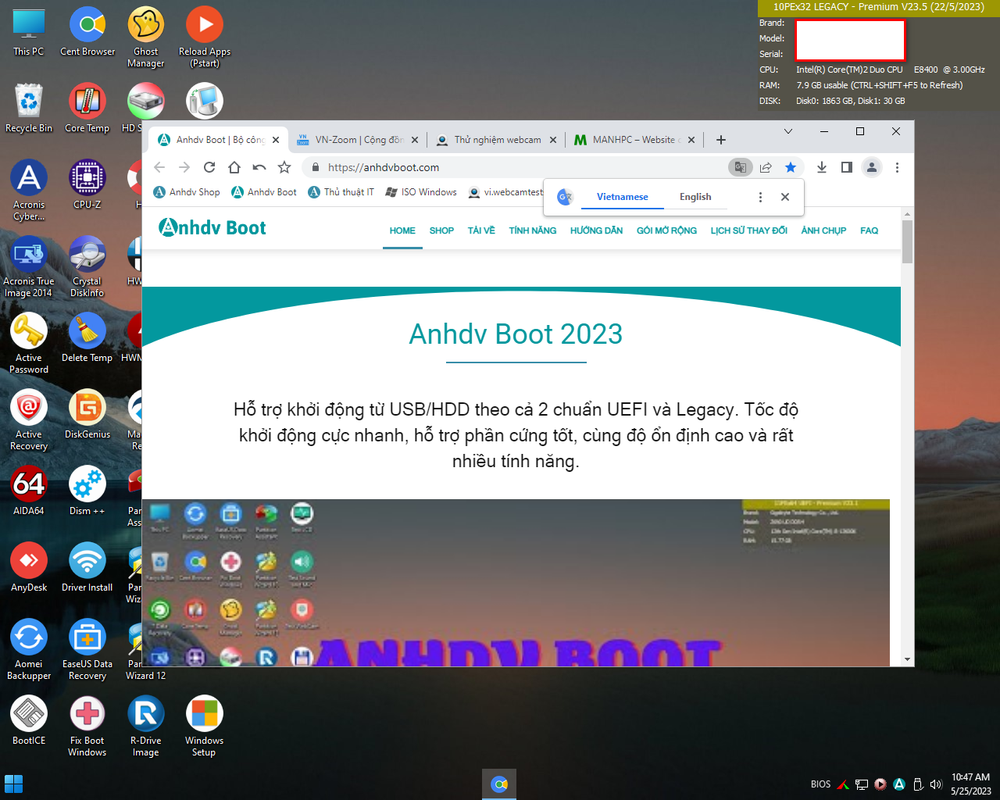Open This PC desktop icon
This screenshot has height=800, width=1000.
point(29,33)
